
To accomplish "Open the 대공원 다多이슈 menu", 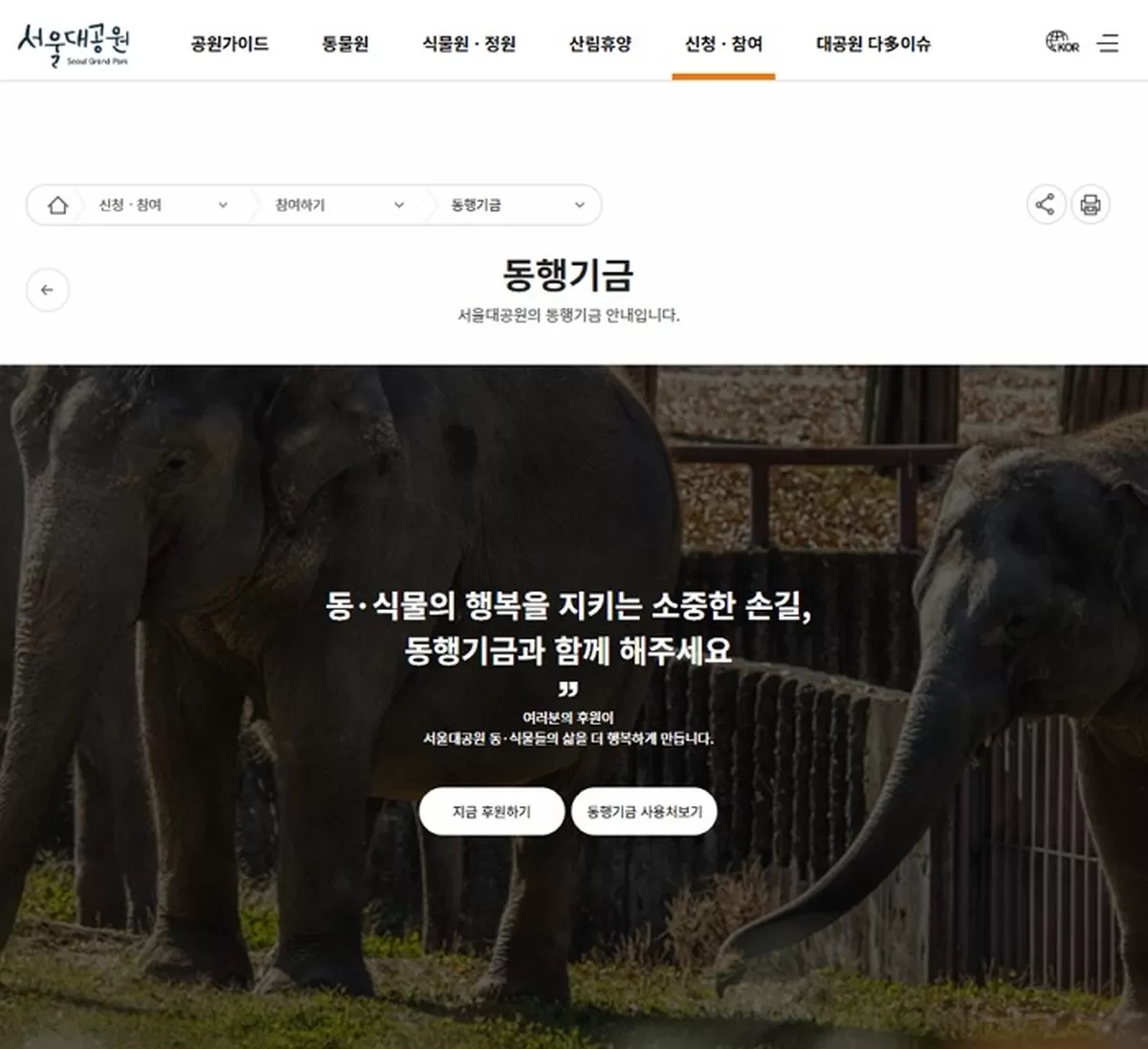I will click(x=873, y=43).
